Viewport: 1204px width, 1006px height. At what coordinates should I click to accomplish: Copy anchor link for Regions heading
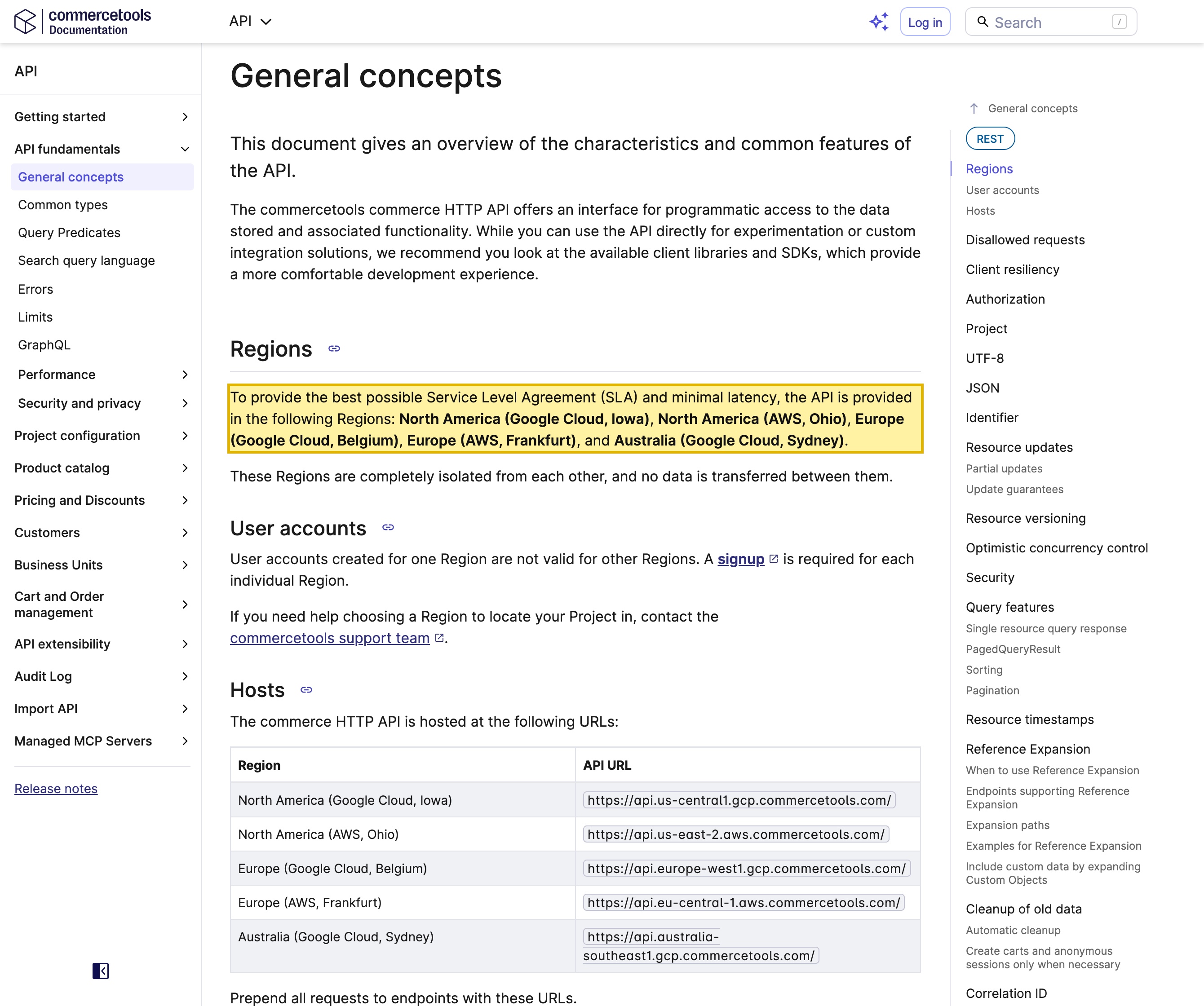tap(334, 349)
